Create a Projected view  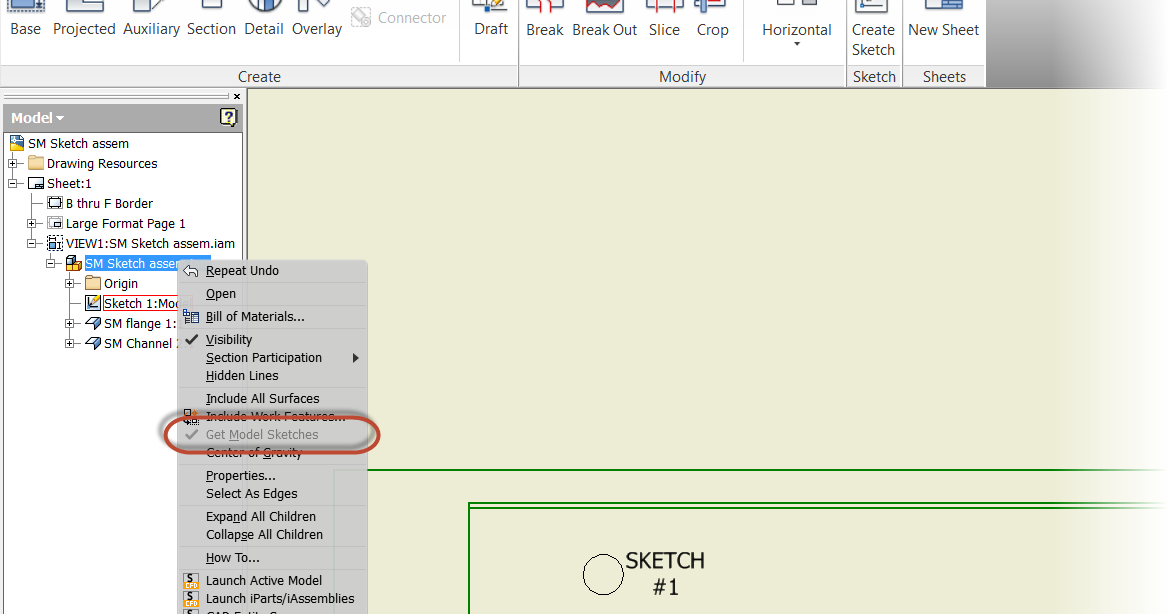point(83,20)
